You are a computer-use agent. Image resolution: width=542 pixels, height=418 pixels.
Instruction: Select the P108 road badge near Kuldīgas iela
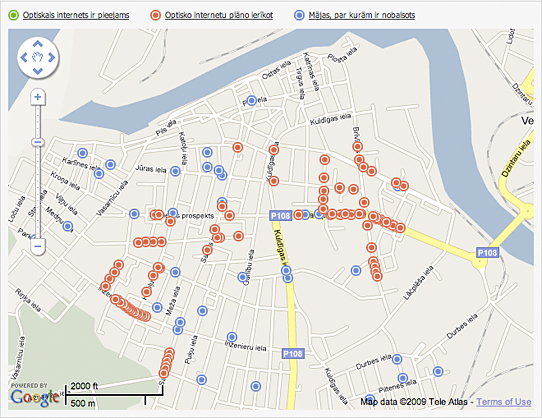coord(280,216)
